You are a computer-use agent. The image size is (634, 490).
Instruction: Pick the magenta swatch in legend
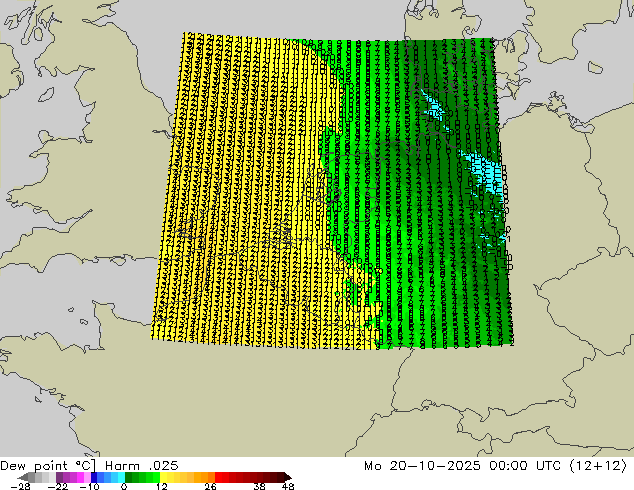coord(80,477)
